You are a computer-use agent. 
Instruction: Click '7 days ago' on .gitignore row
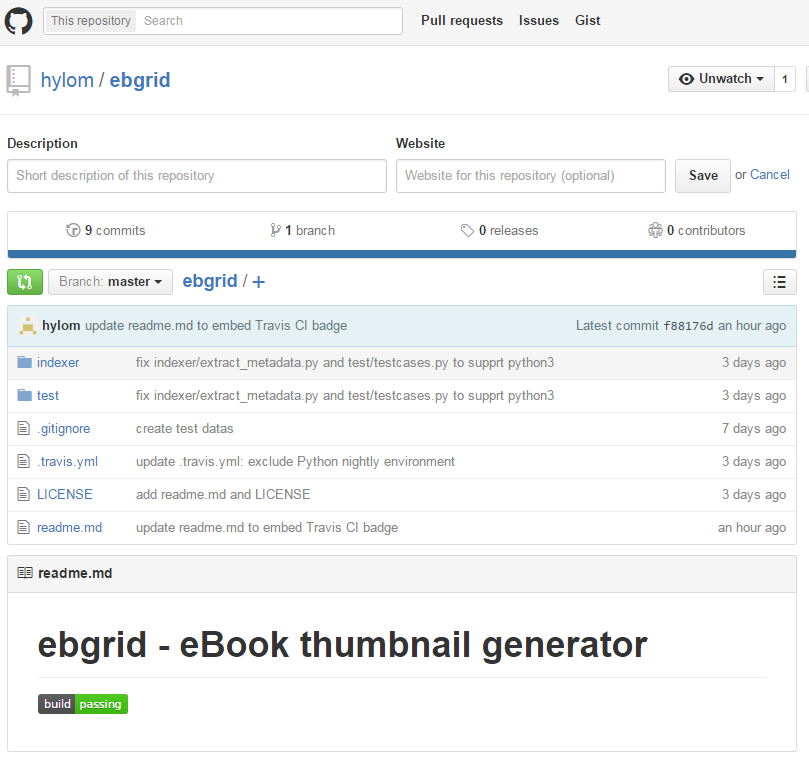pos(754,429)
